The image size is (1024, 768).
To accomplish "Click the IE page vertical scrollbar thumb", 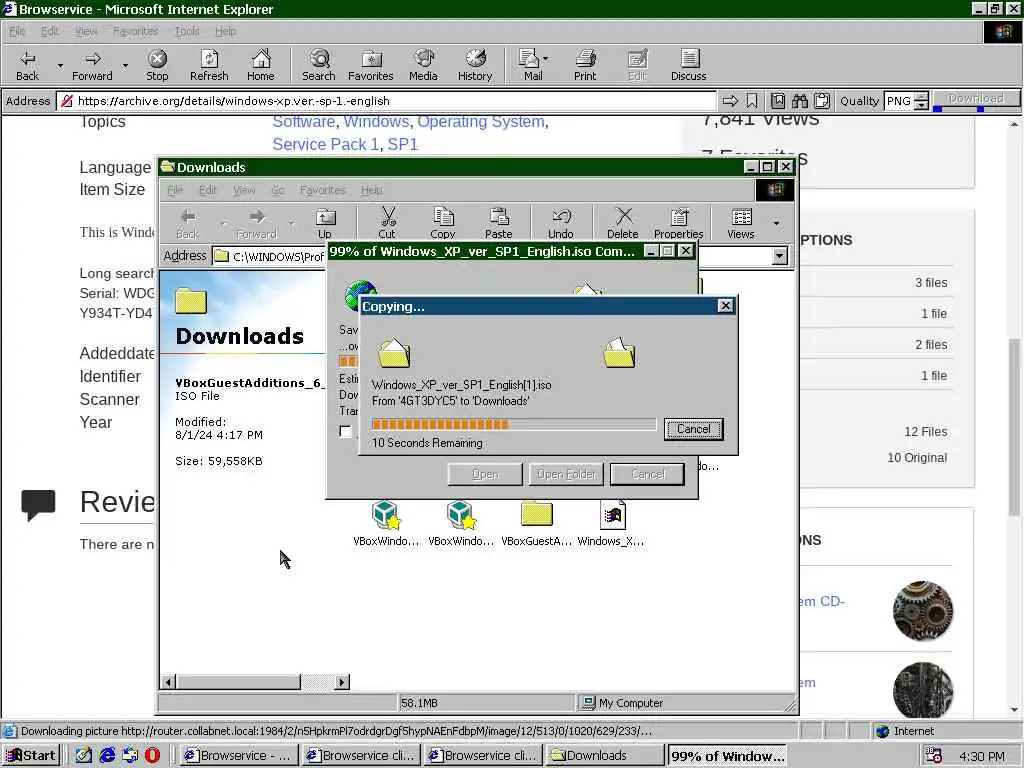I will click(1014, 428).
